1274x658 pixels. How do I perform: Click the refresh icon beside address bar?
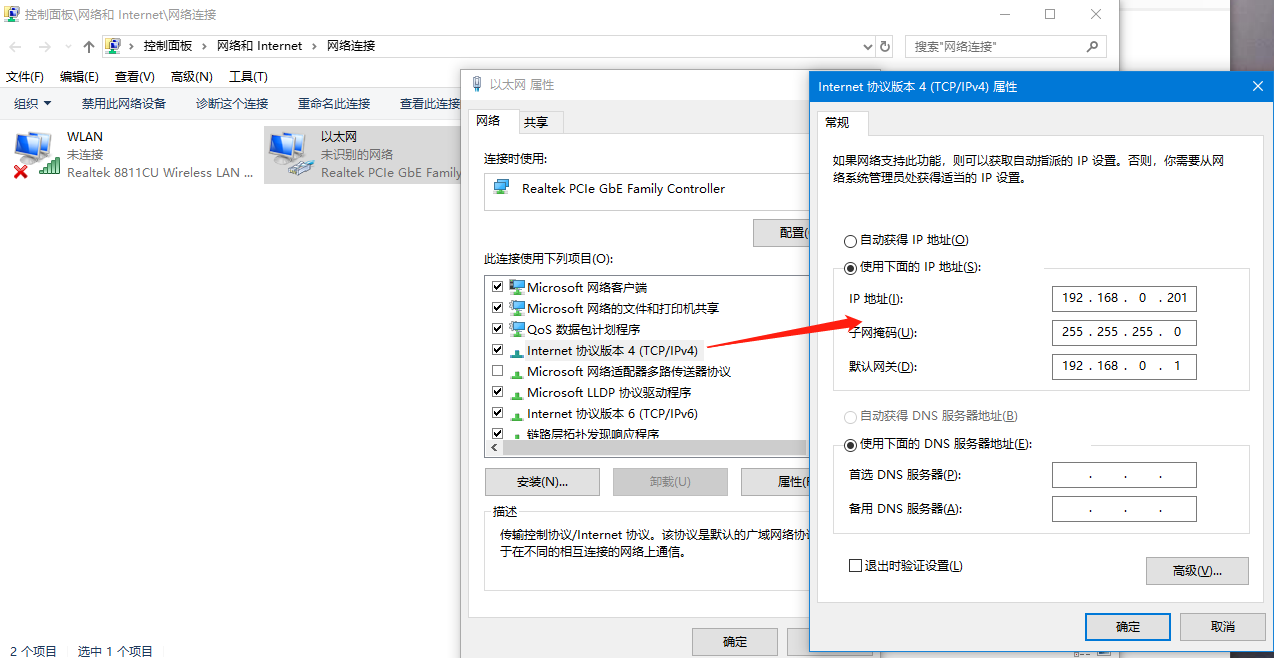(885, 46)
